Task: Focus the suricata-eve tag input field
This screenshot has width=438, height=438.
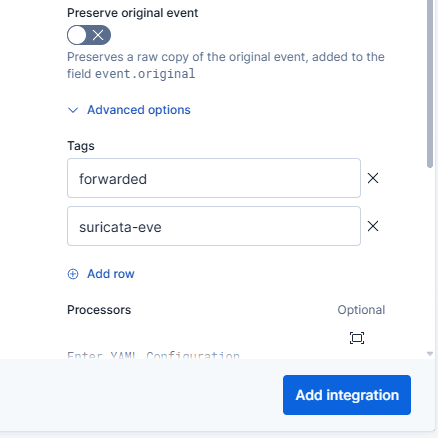Action: coord(214,226)
